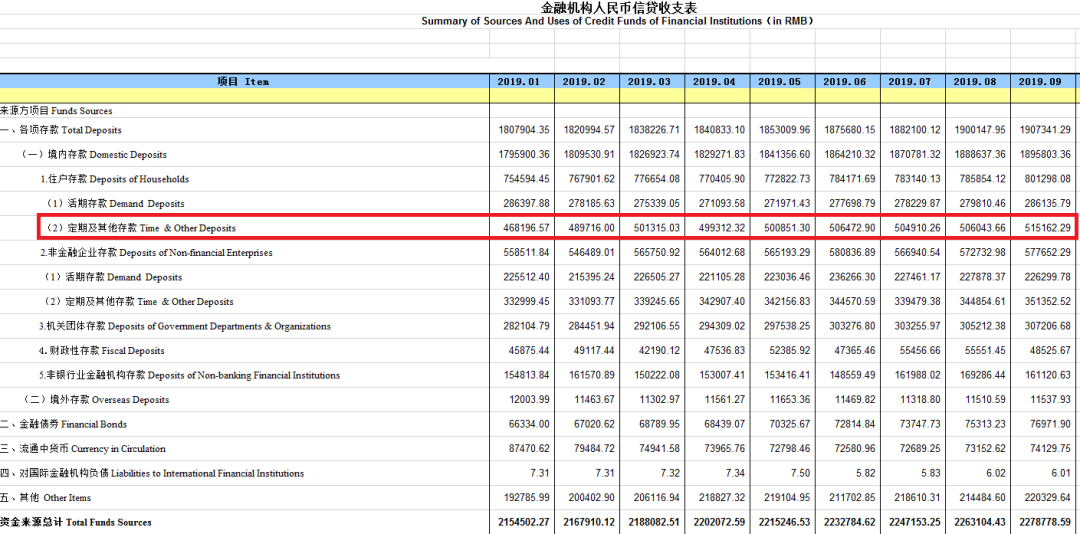This screenshot has height=534, width=1080.
Task: Click the 项目 Item header cell
Action: [244, 81]
